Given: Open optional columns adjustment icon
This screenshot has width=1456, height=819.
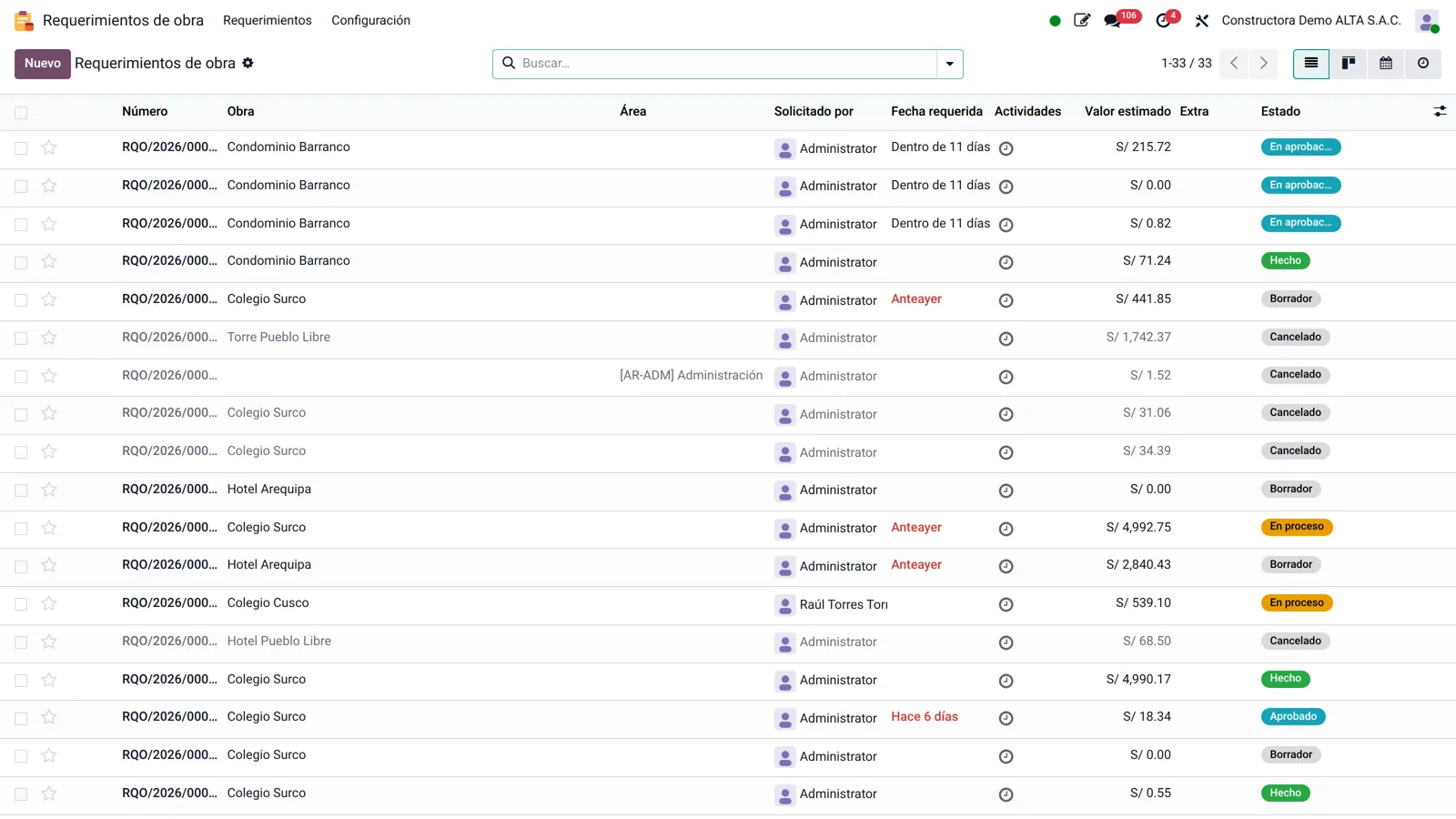Looking at the screenshot, I should 1440,111.
